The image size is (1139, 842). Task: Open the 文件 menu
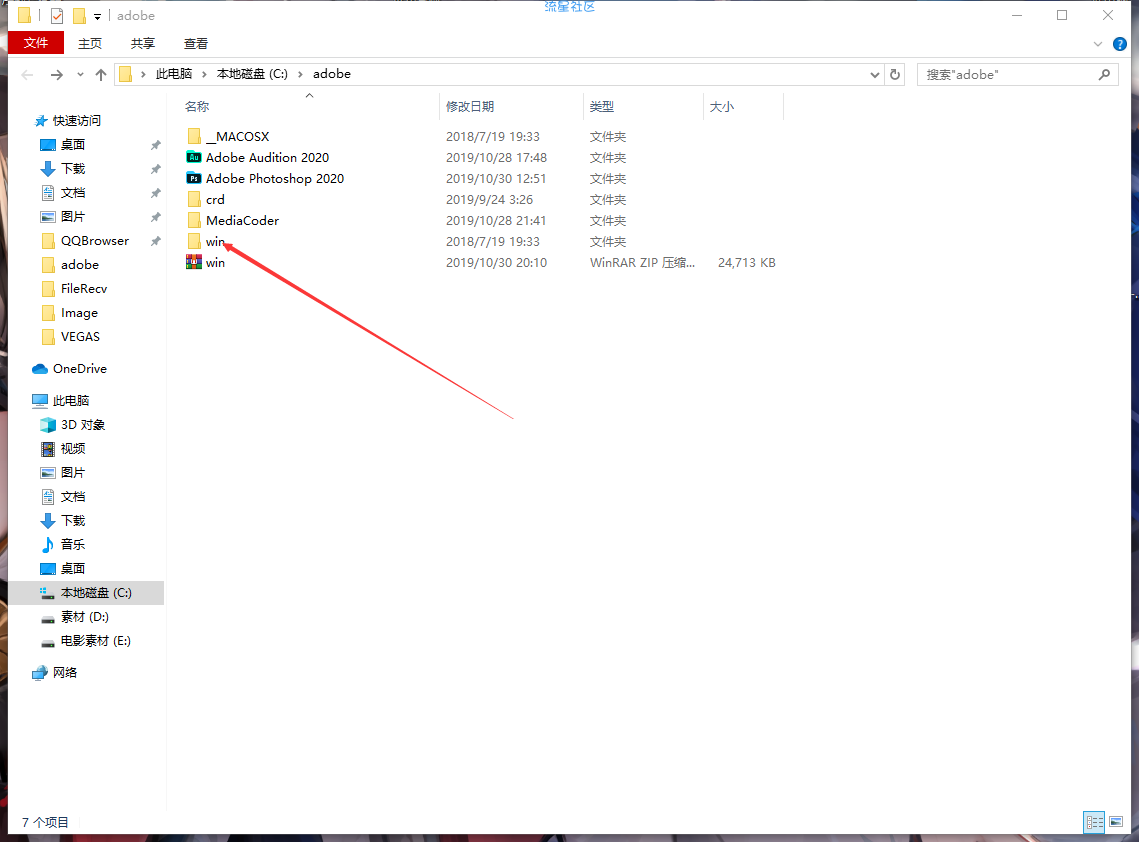(36, 43)
